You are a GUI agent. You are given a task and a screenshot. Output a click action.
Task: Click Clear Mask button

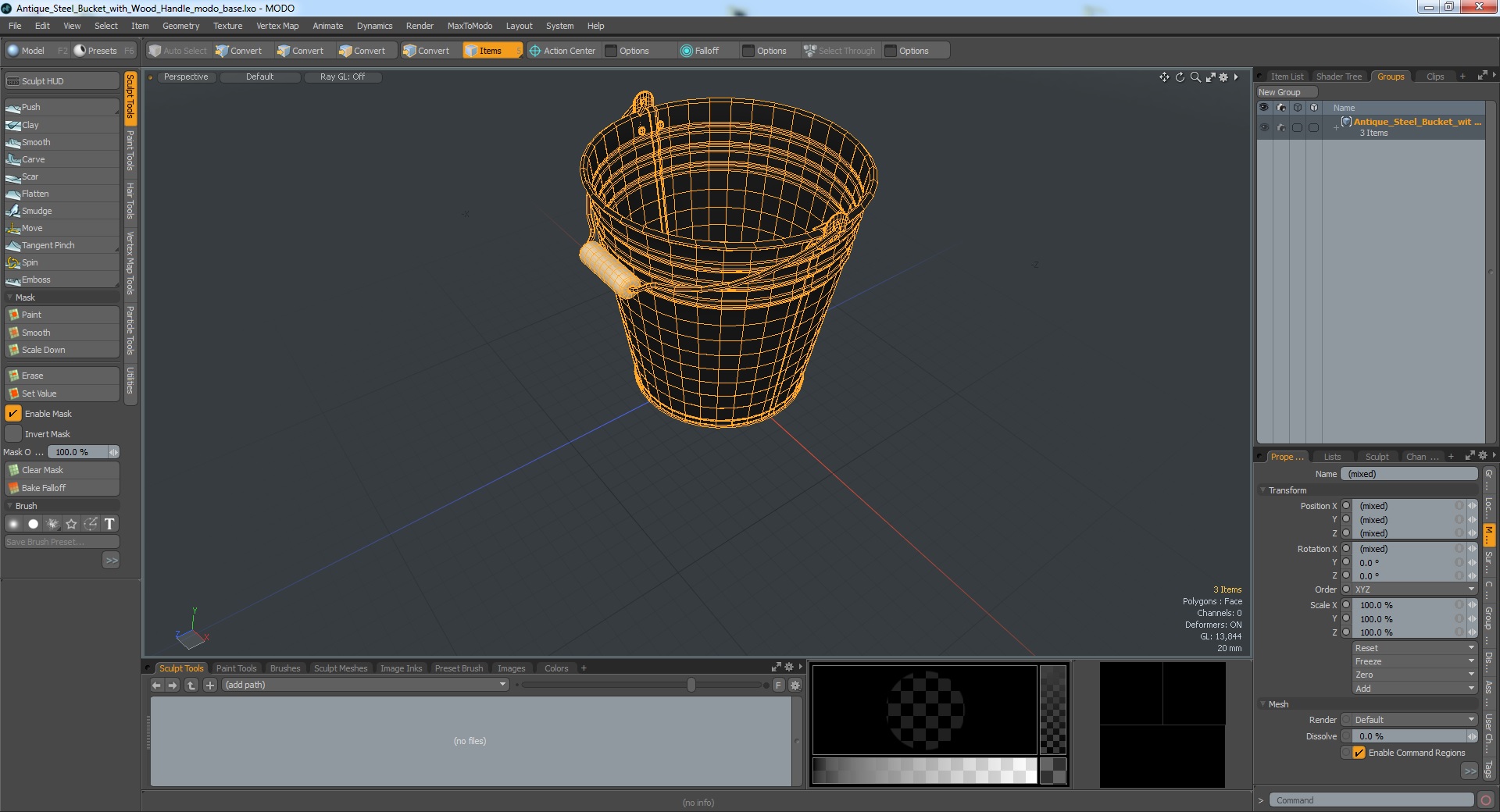62,470
